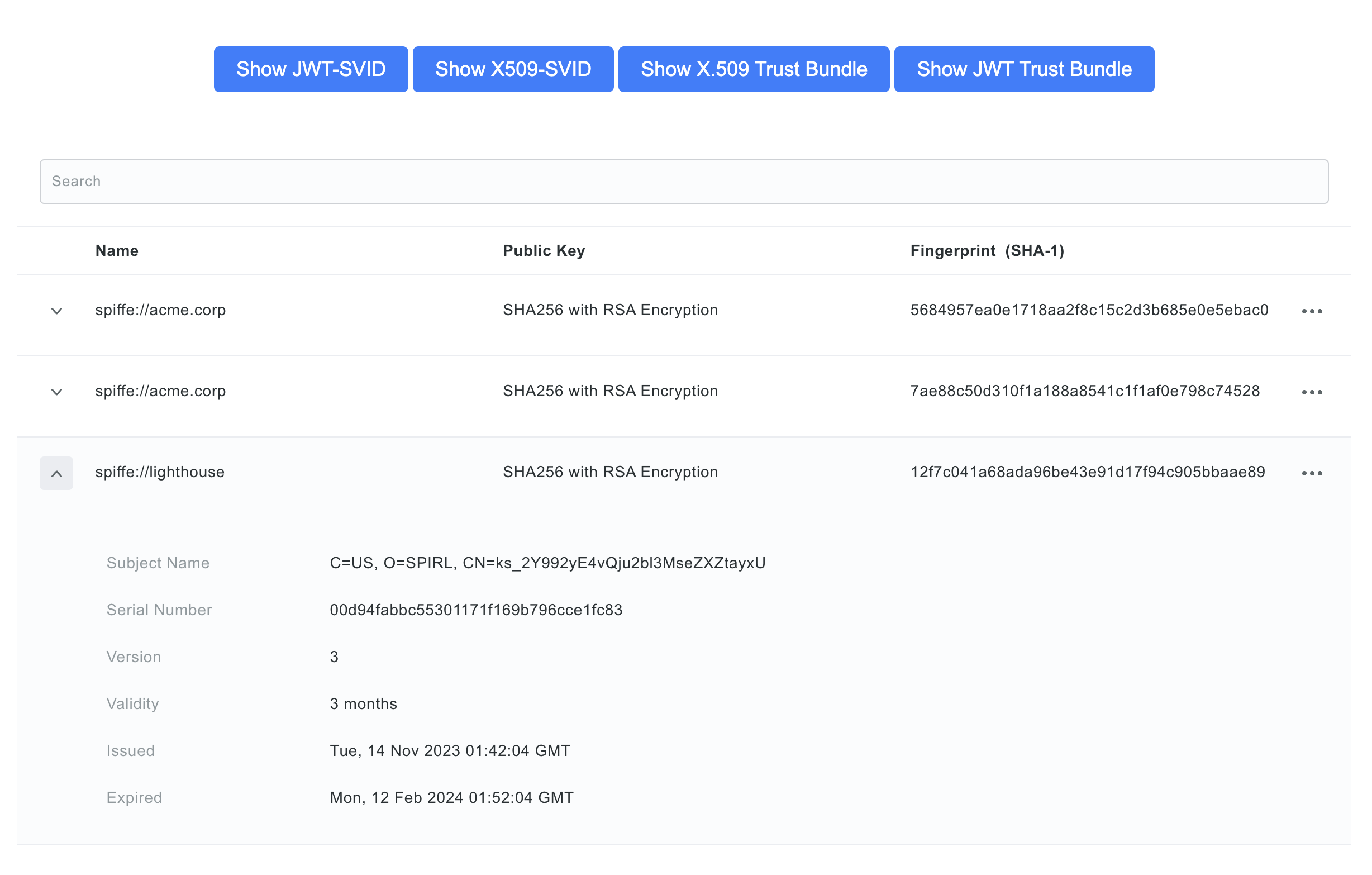Expand the first spiffe://acme.corp row
The height and width of the screenshot is (875, 1372).
(x=56, y=311)
